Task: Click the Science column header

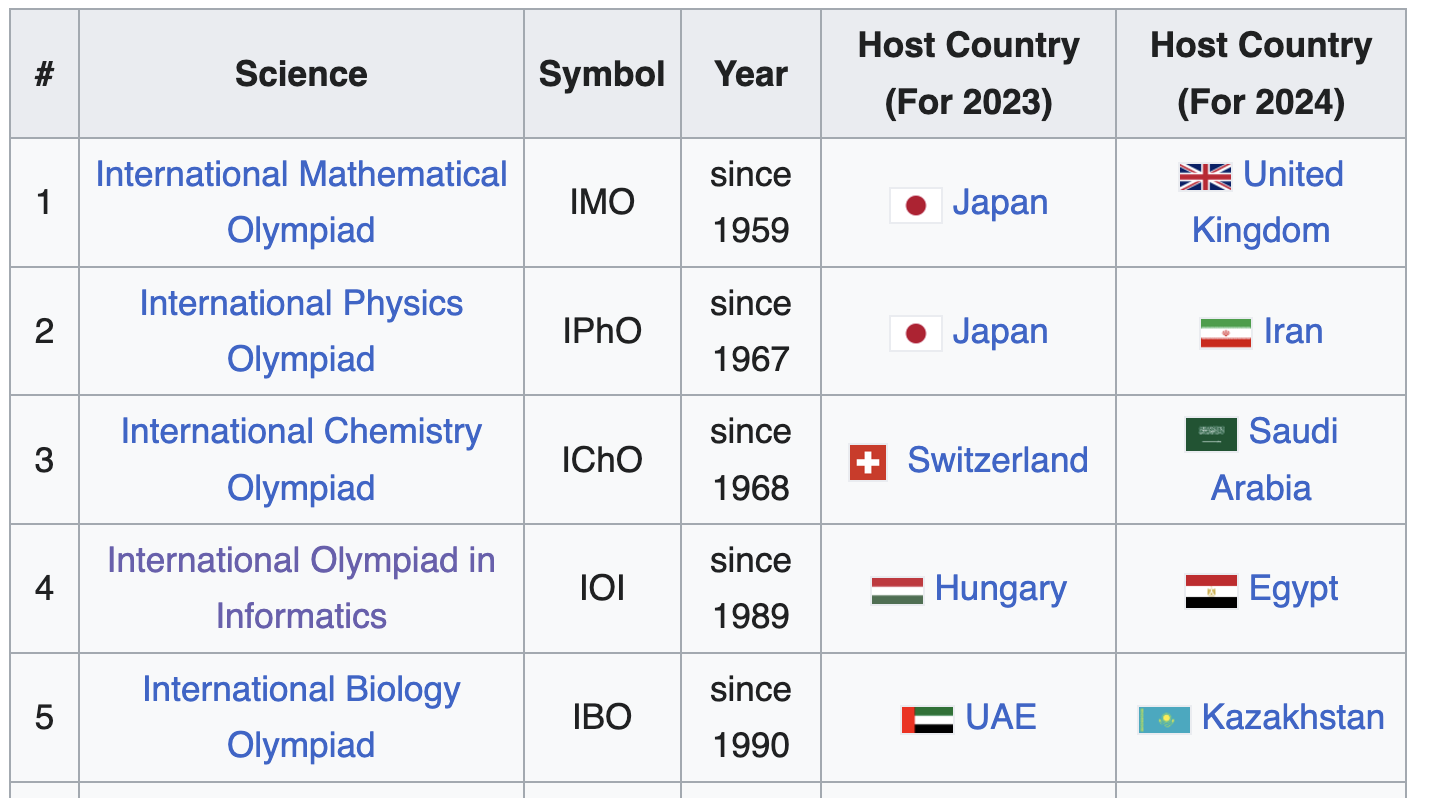Action: point(301,74)
